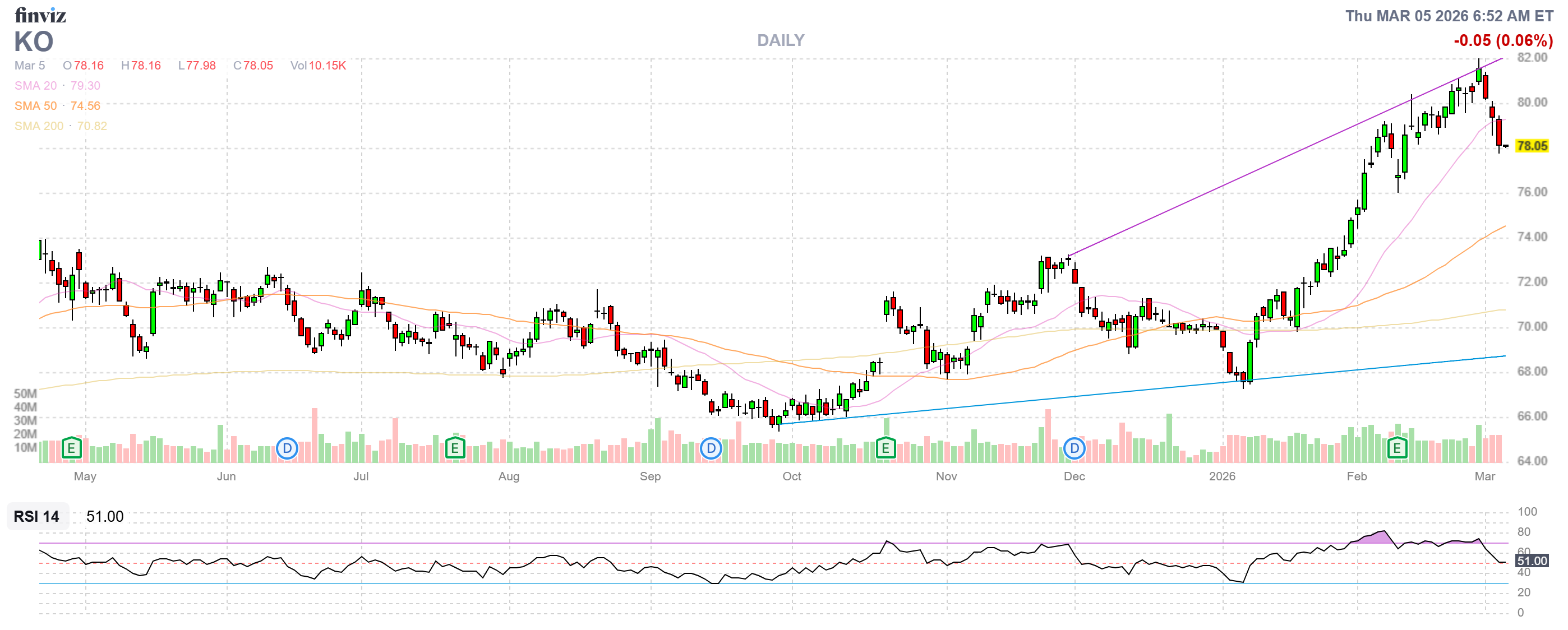Toggle the SMA 200 legend label

(38, 126)
